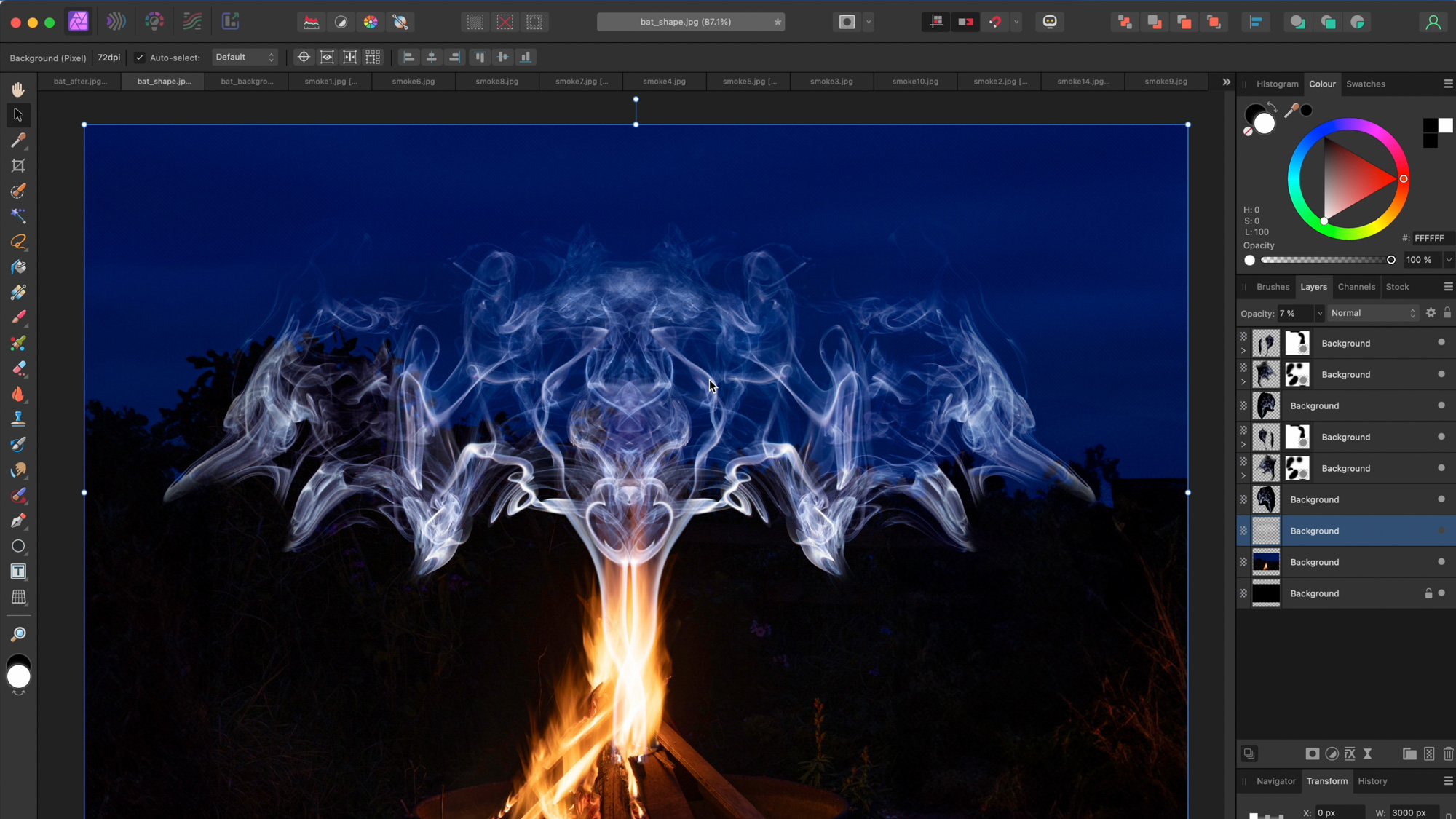1456x819 pixels.
Task: Click the Add Adjustment layer button
Action: [1332, 753]
